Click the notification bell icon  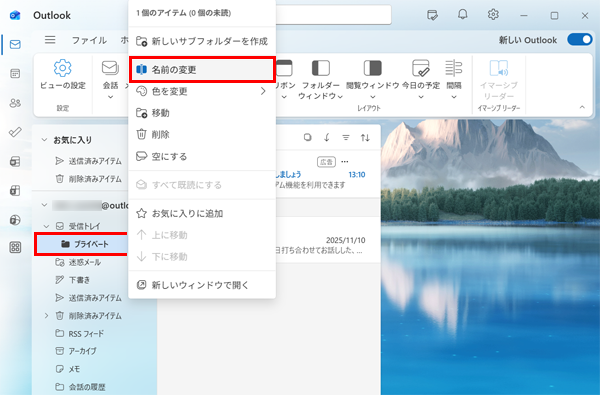tap(463, 15)
